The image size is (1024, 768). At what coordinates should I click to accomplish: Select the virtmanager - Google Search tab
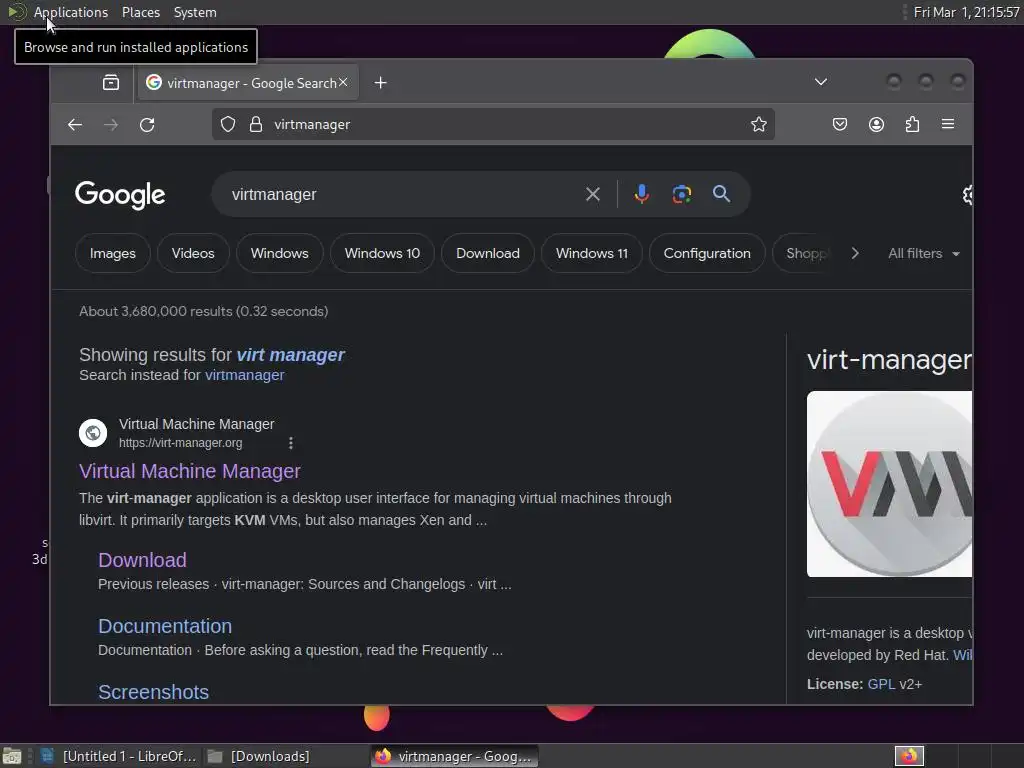tap(248, 83)
